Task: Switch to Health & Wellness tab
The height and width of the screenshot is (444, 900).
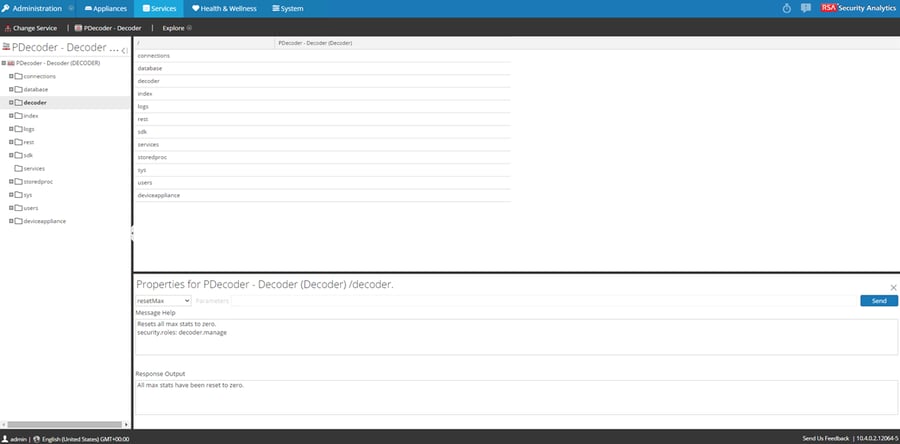Action: coord(224,9)
